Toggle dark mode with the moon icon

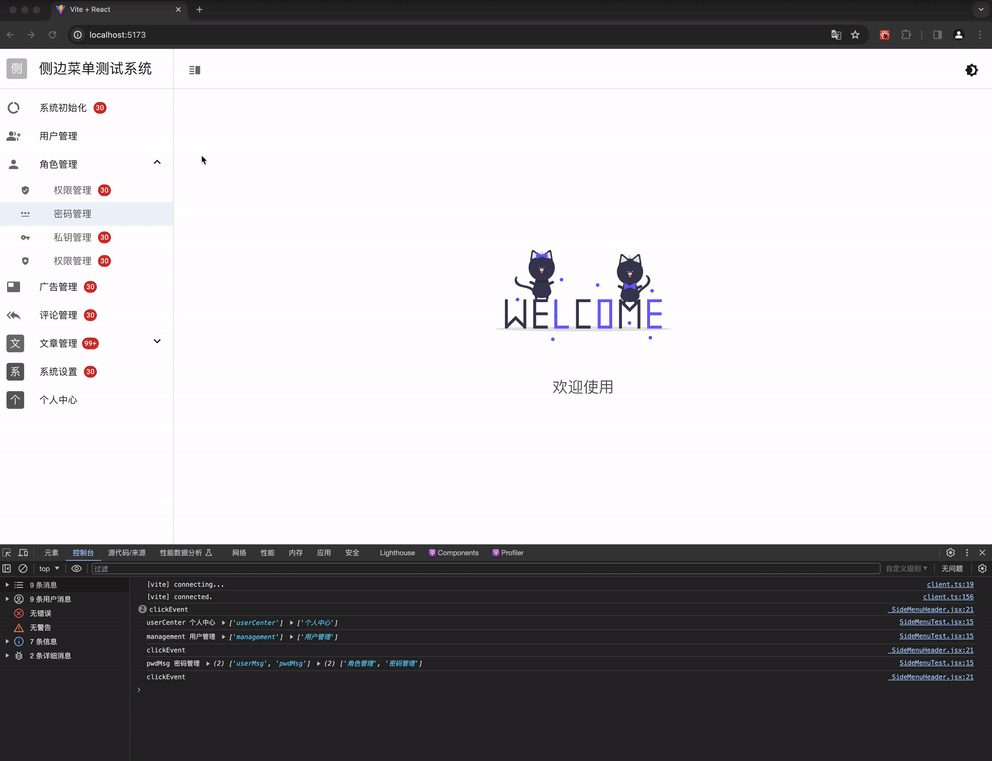point(971,70)
